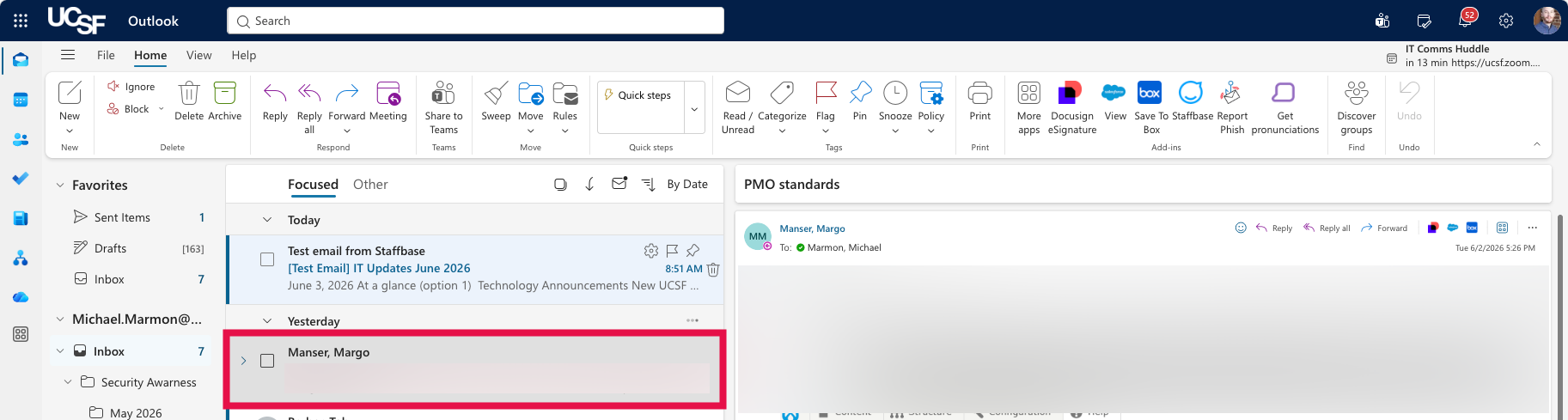Image resolution: width=1568 pixels, height=420 pixels.
Task: Check the Test email from Staffbase checkbox
Action: (x=267, y=259)
